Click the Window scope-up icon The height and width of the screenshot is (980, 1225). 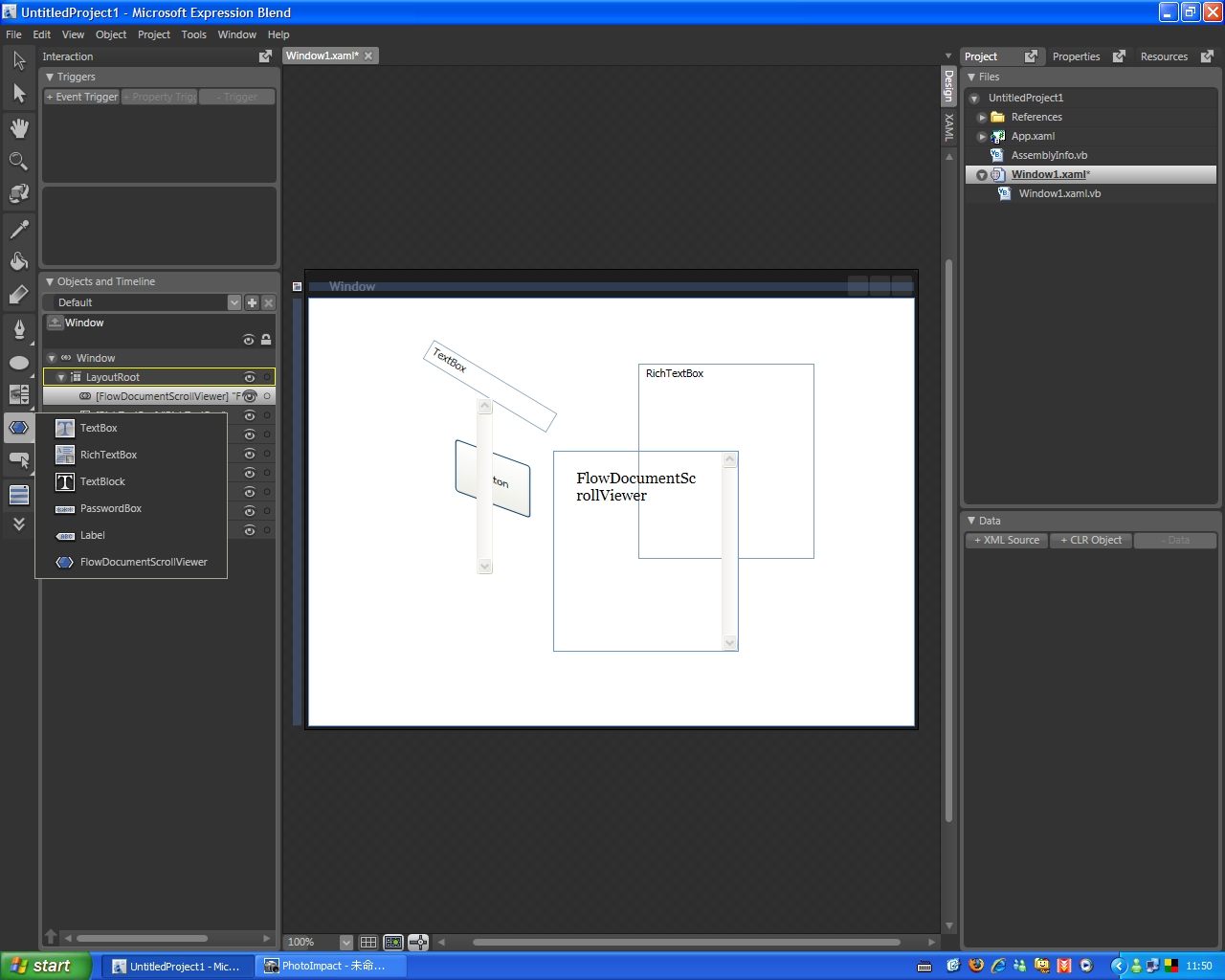(55, 323)
